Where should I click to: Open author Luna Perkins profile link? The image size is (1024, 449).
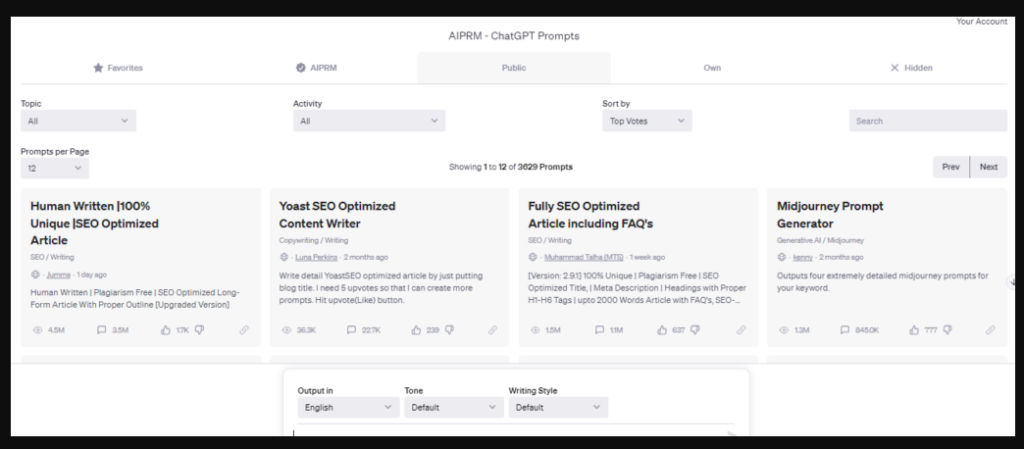click(x=315, y=257)
